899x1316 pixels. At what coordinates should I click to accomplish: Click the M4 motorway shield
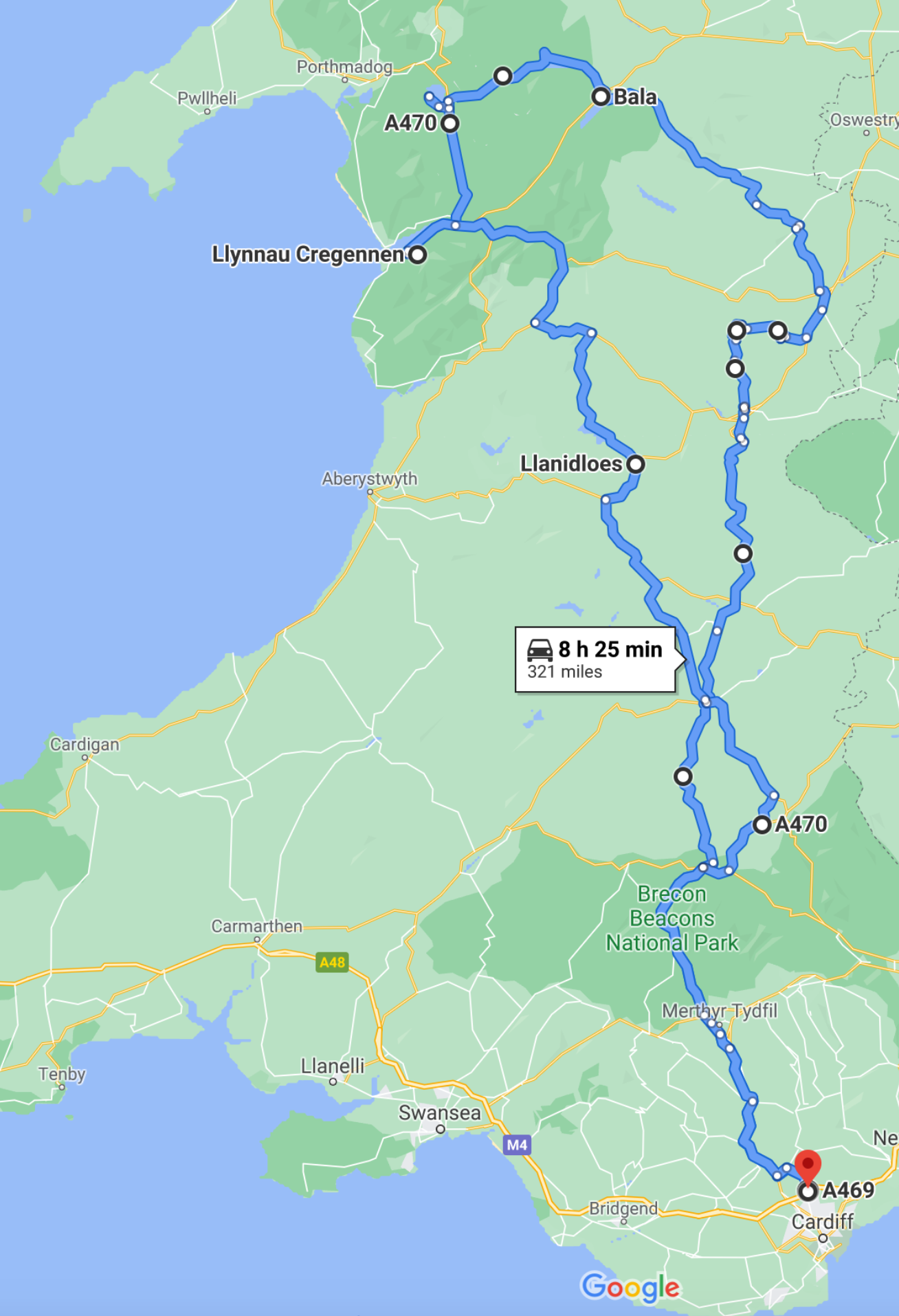pos(517,1145)
